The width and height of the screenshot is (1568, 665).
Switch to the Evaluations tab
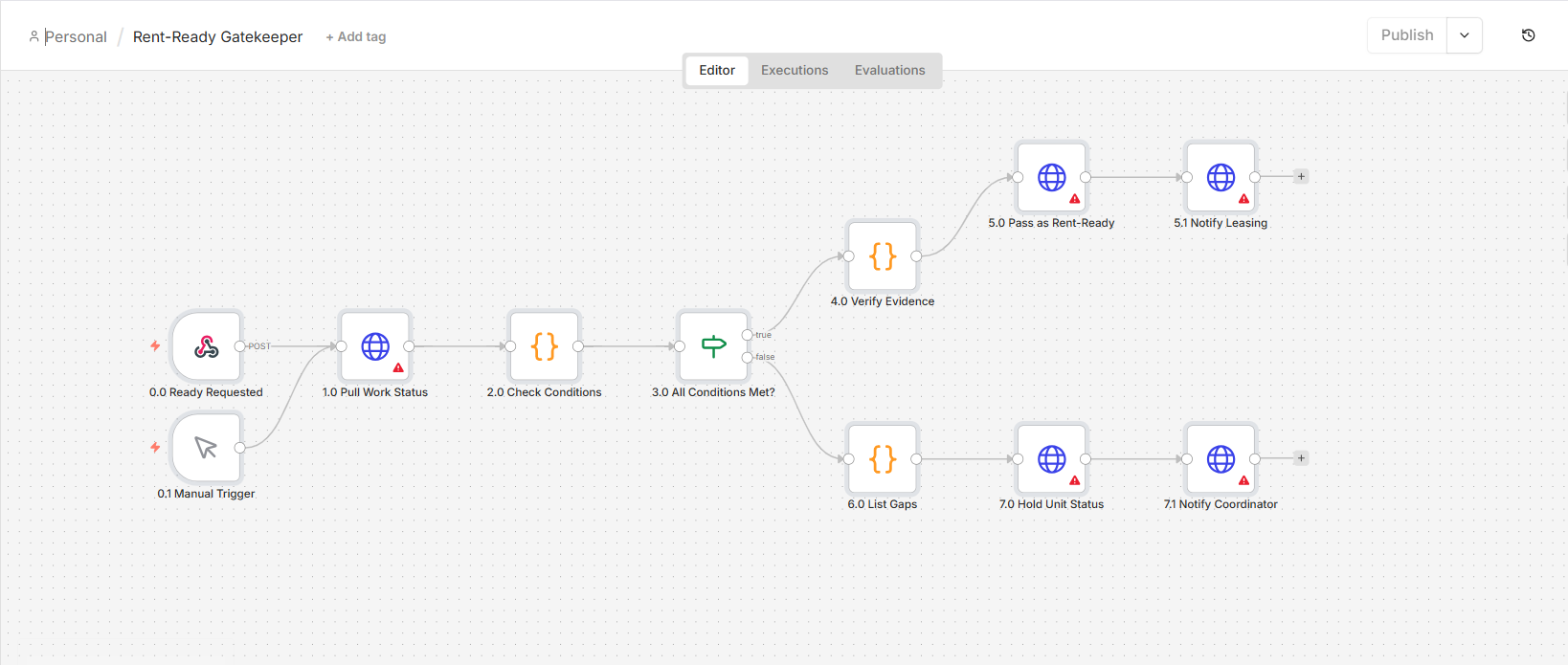point(890,70)
